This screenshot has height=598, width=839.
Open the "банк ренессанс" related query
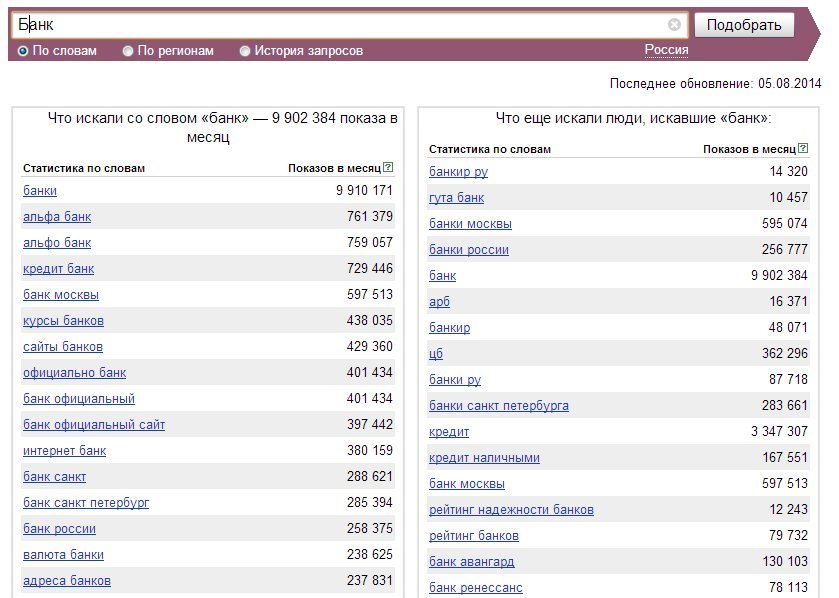(476, 588)
